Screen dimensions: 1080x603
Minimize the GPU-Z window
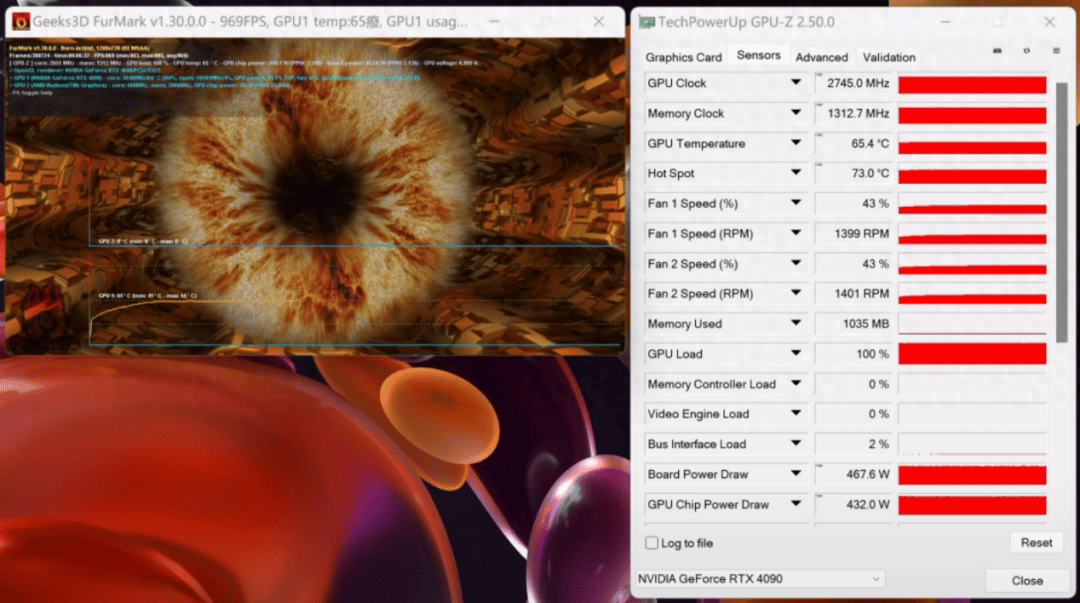tap(945, 22)
